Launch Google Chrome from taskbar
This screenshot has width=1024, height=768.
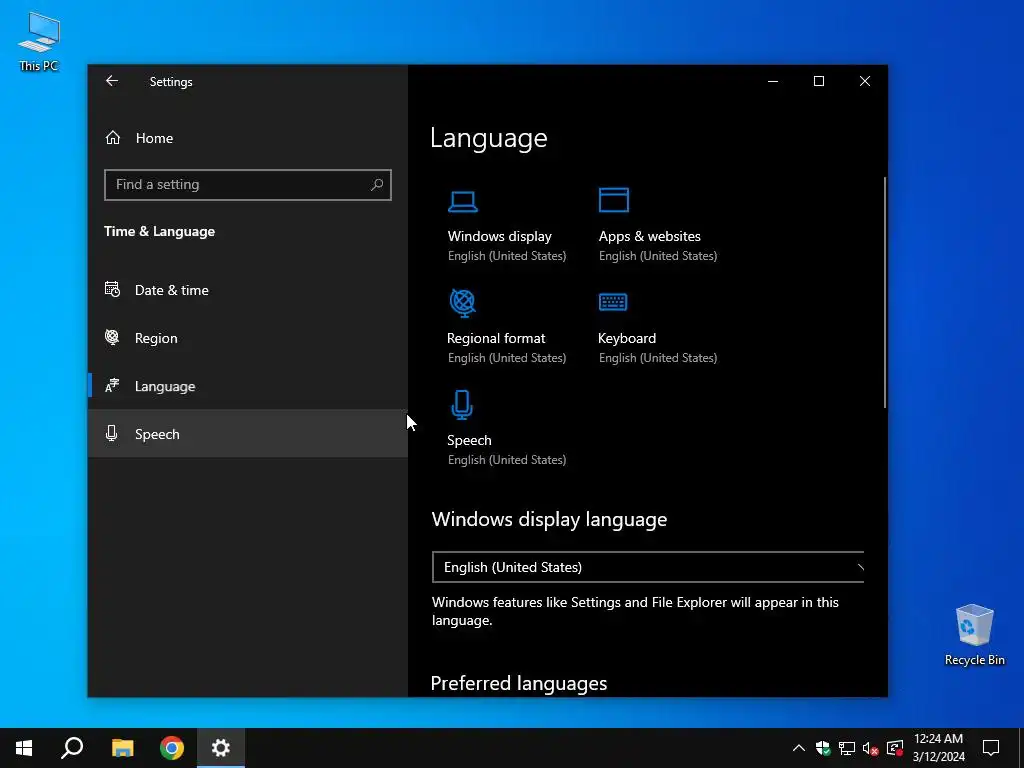172,748
